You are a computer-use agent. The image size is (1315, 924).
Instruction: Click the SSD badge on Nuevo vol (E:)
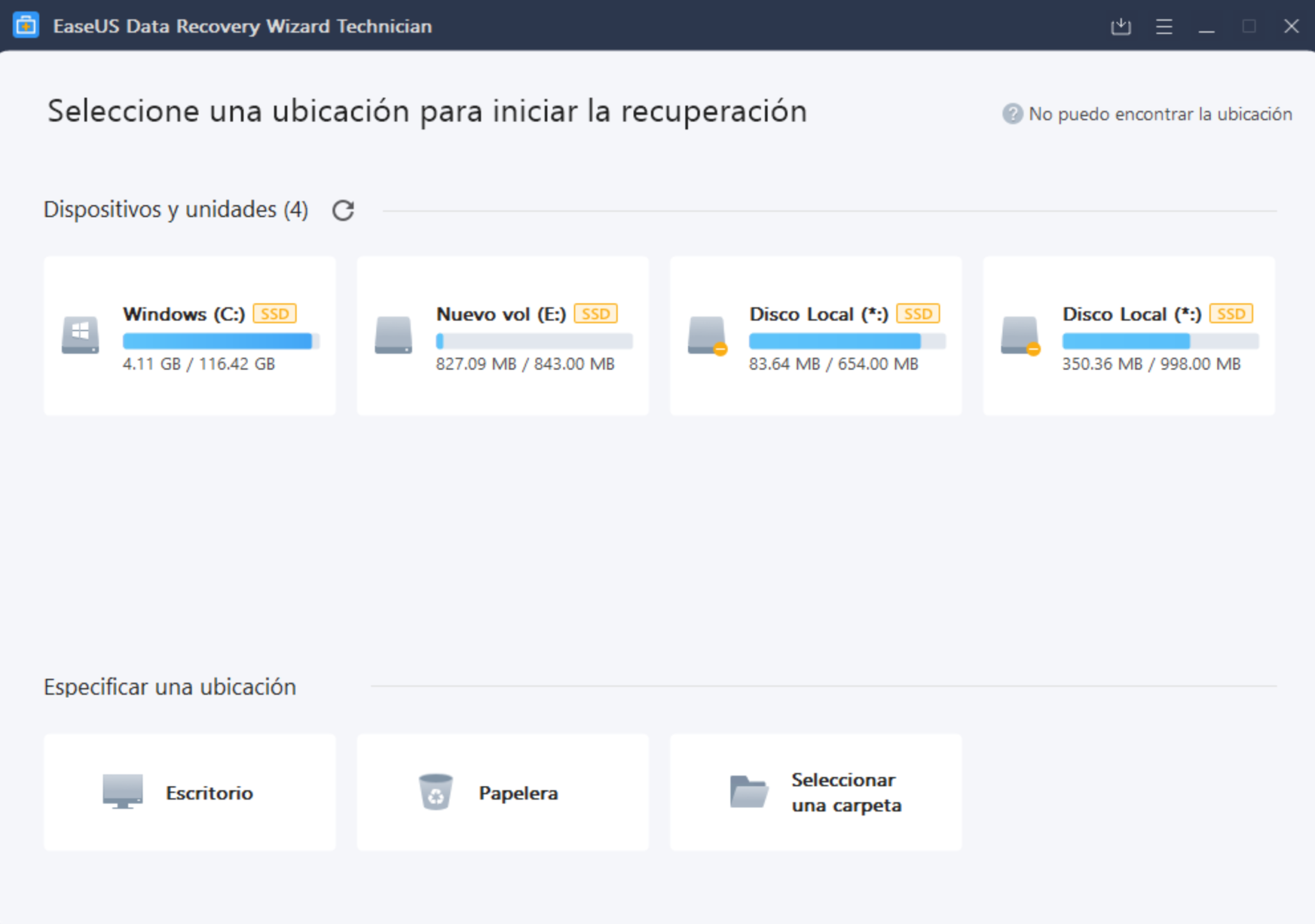596,313
